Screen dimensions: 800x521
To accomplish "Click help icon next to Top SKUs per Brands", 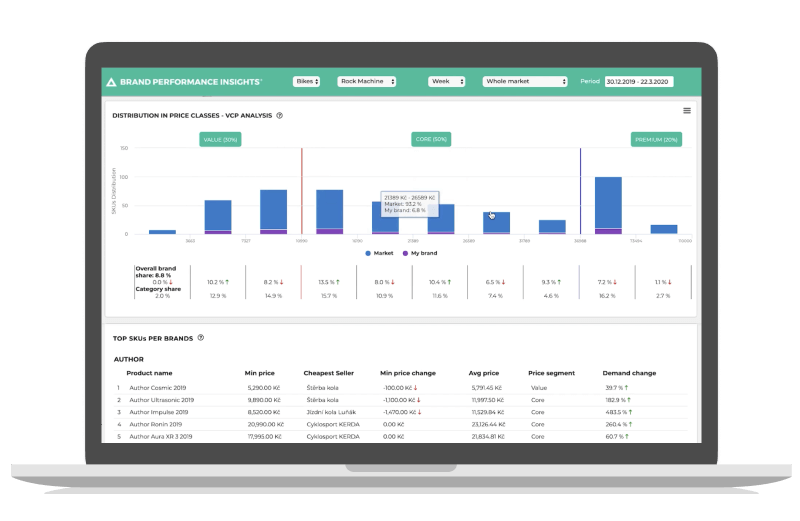I will coord(201,338).
